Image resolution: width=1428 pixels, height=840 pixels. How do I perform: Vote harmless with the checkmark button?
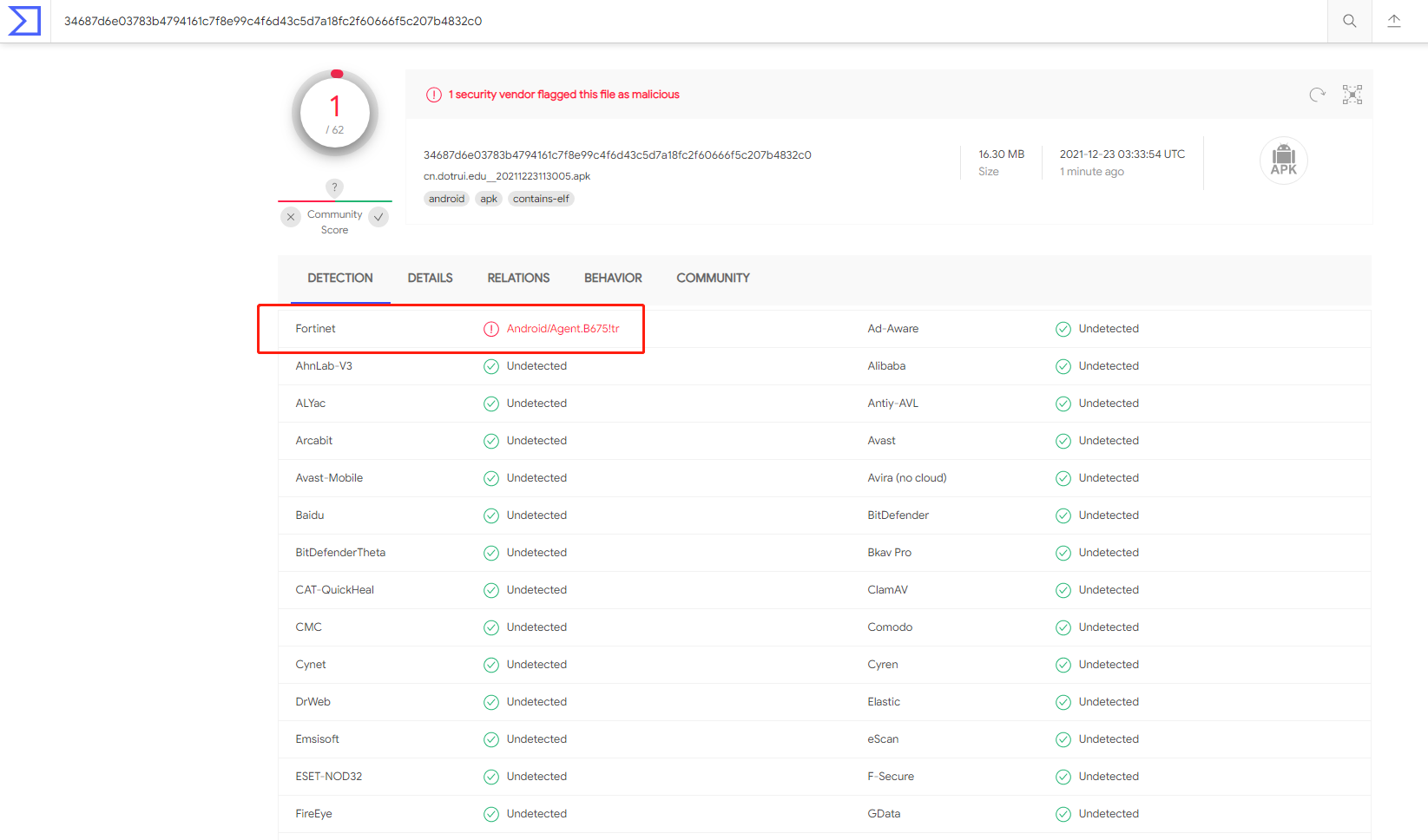coord(378,217)
